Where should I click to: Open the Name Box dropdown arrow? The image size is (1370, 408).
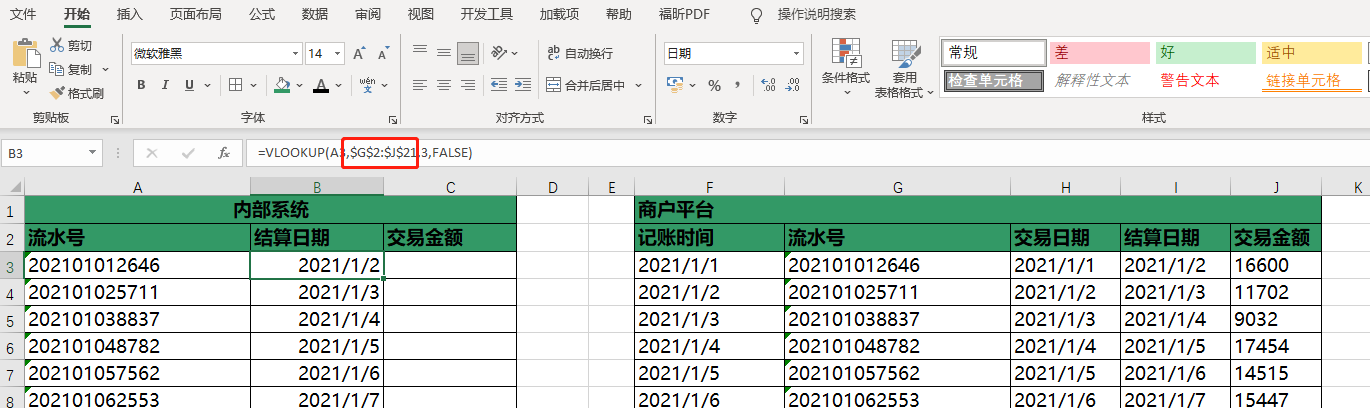coord(94,153)
